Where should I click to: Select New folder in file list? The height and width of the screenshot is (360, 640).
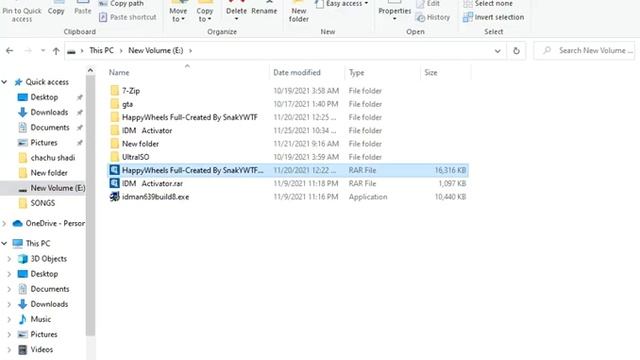coord(288,144)
